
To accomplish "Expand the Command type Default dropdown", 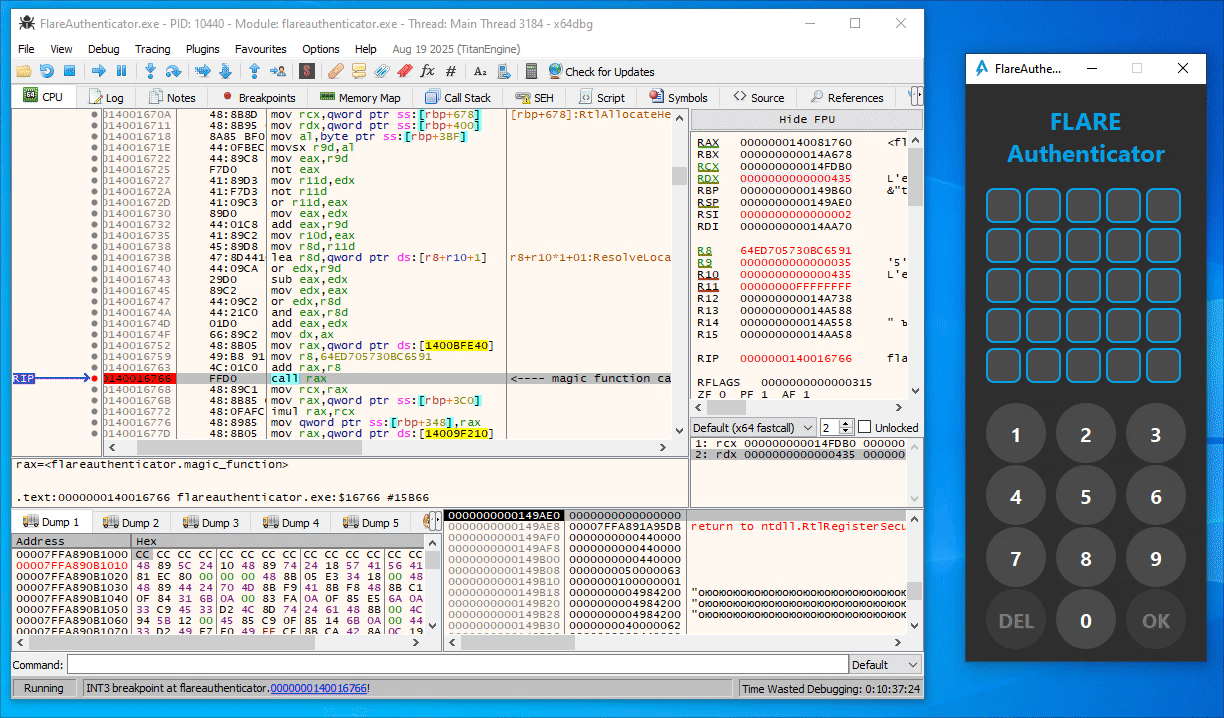I will (883, 665).
